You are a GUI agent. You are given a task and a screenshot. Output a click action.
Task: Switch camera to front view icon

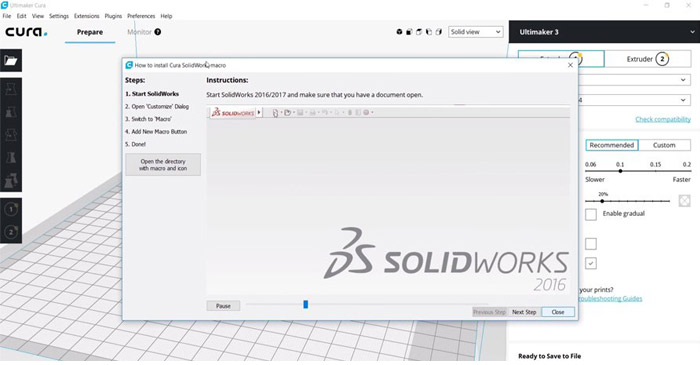pos(409,32)
